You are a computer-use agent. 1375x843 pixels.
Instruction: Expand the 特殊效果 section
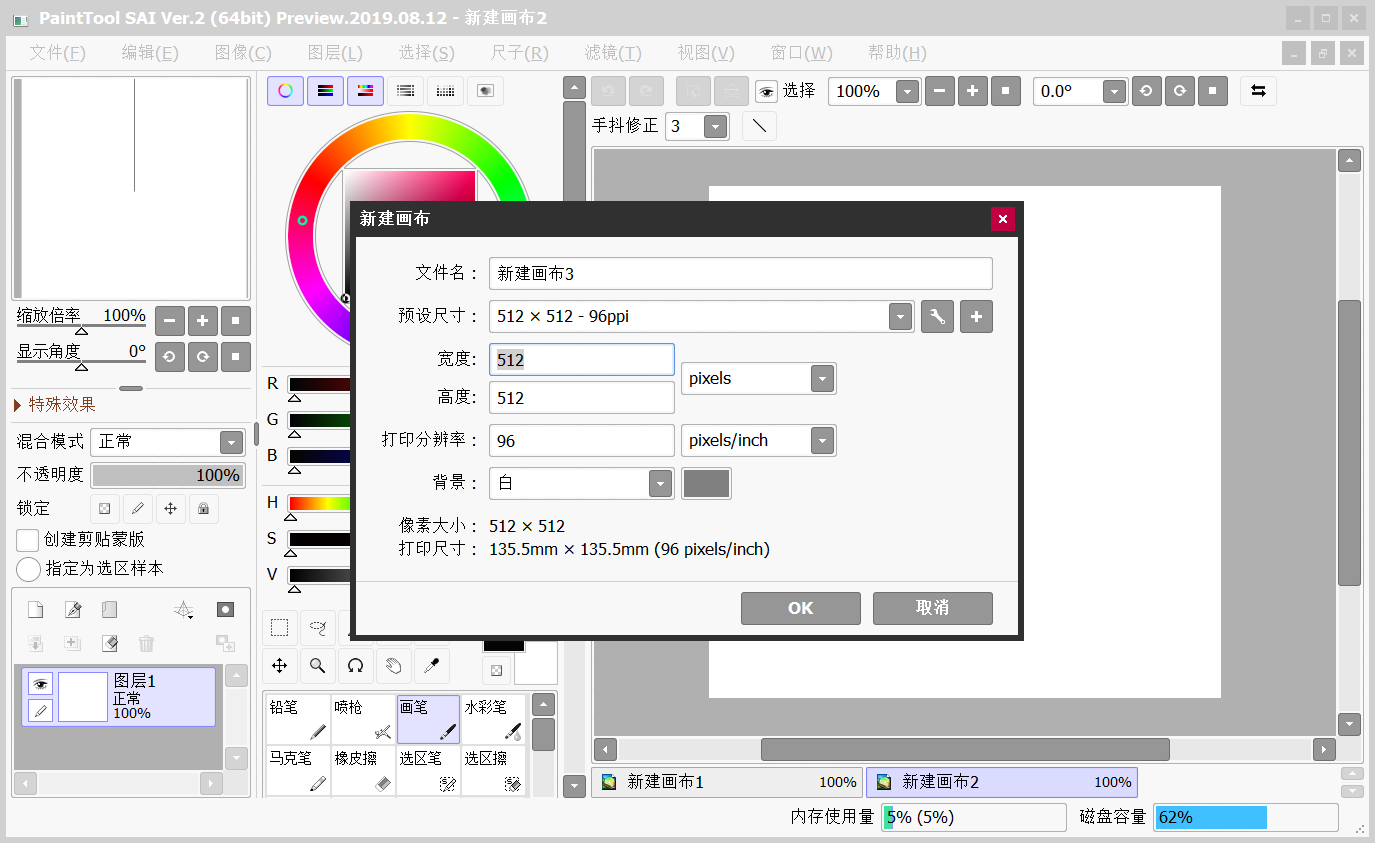55,404
